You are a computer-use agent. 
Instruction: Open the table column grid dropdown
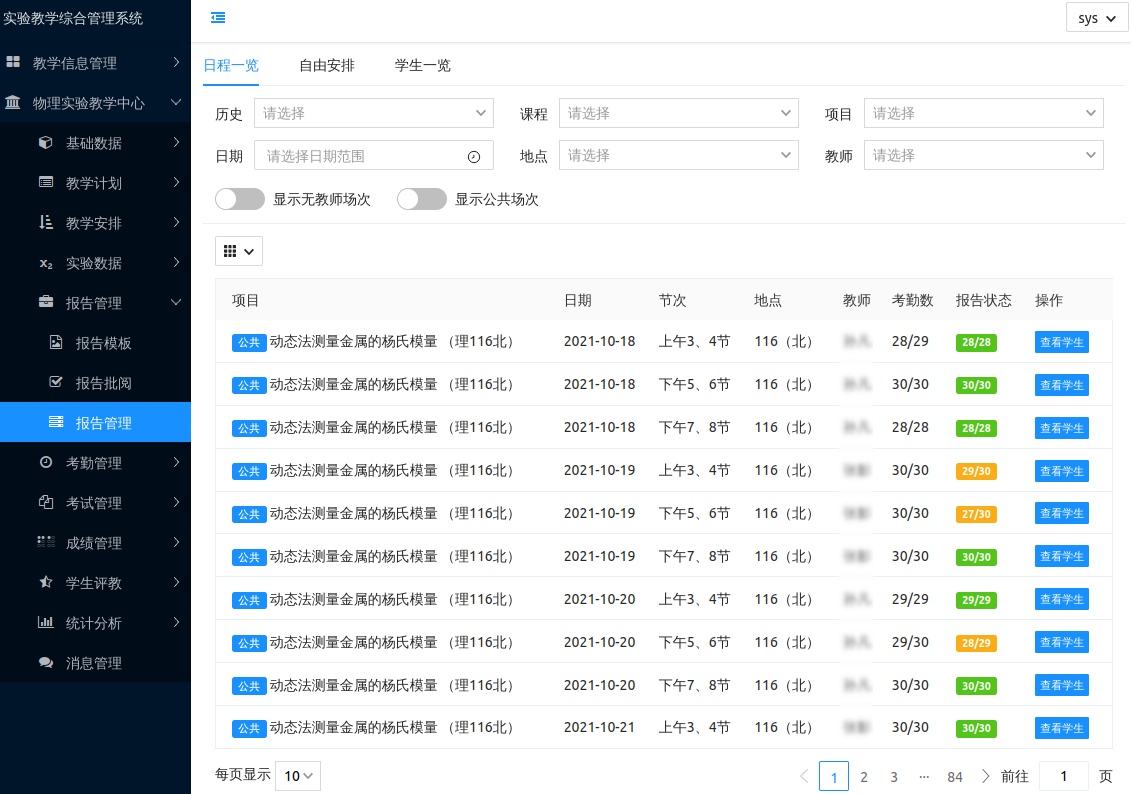(239, 251)
